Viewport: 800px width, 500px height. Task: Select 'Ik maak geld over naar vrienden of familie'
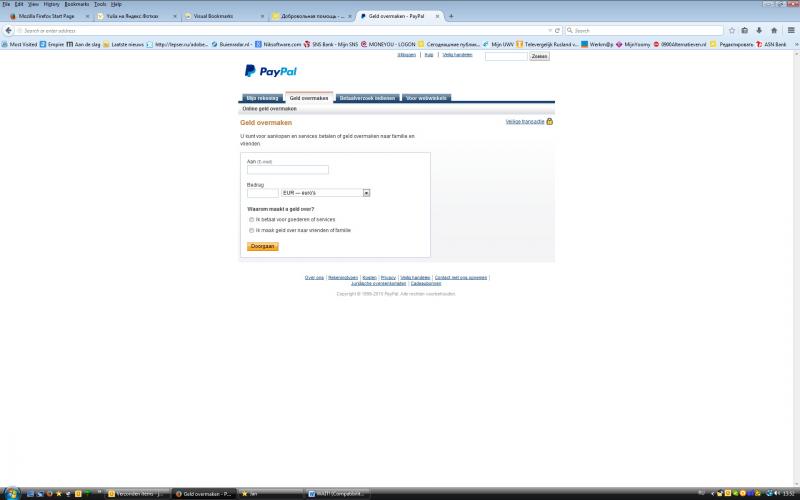pos(252,231)
